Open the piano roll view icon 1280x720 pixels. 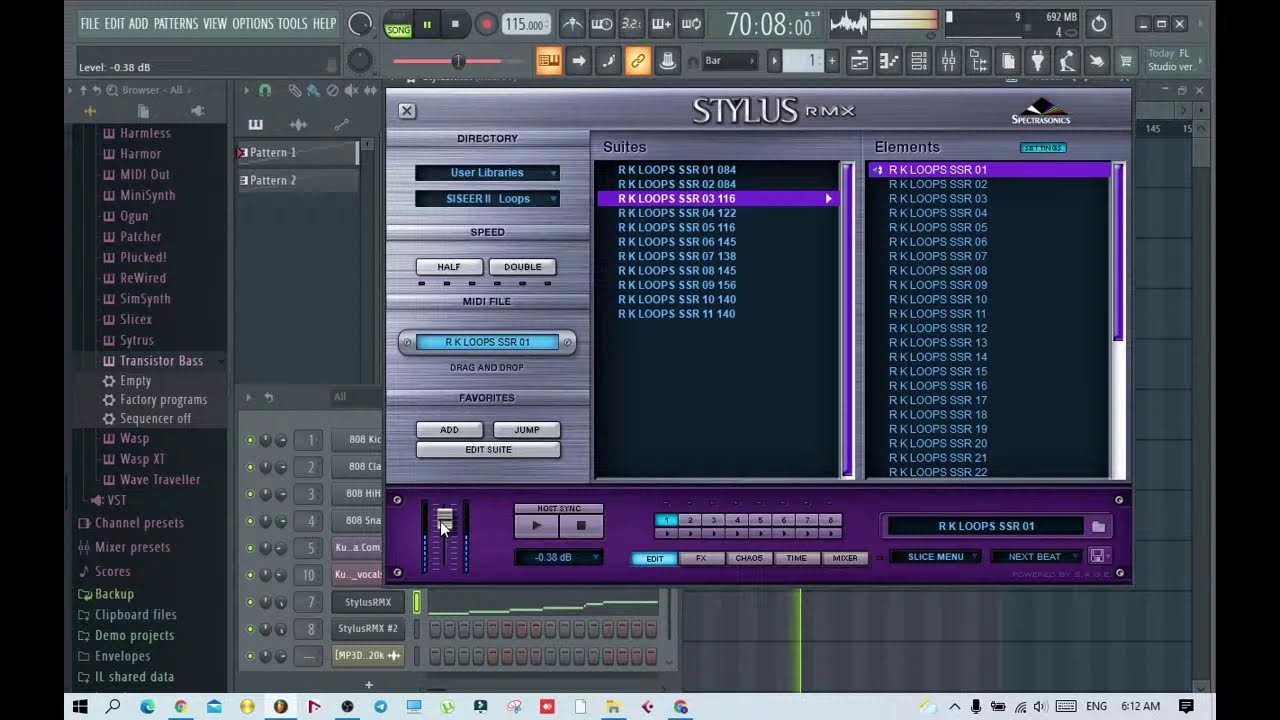pos(889,61)
